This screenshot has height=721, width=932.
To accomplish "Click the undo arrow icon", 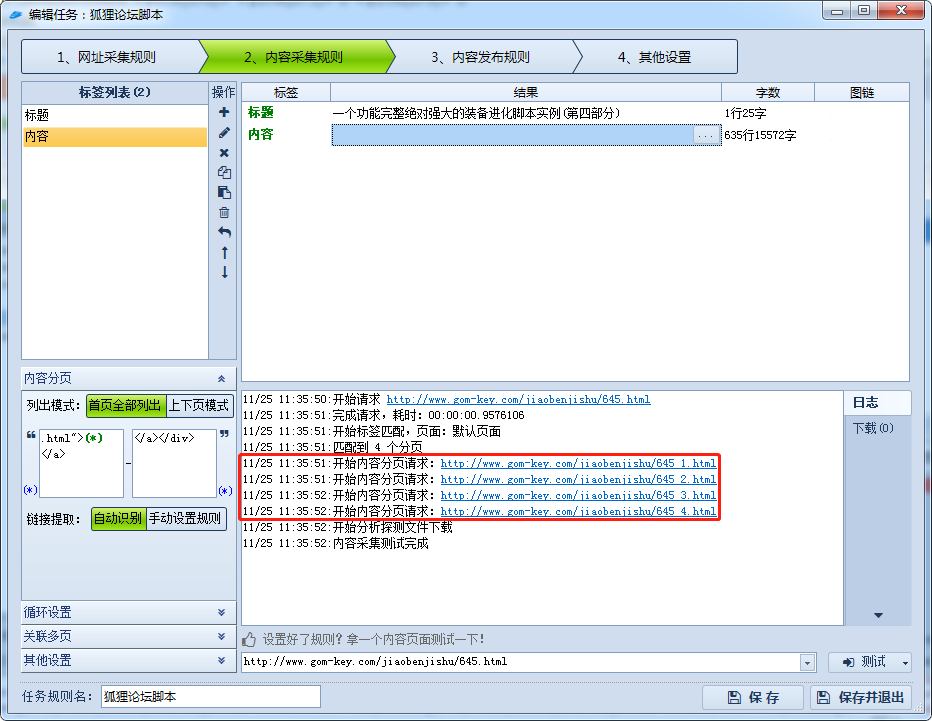I will pos(224,232).
